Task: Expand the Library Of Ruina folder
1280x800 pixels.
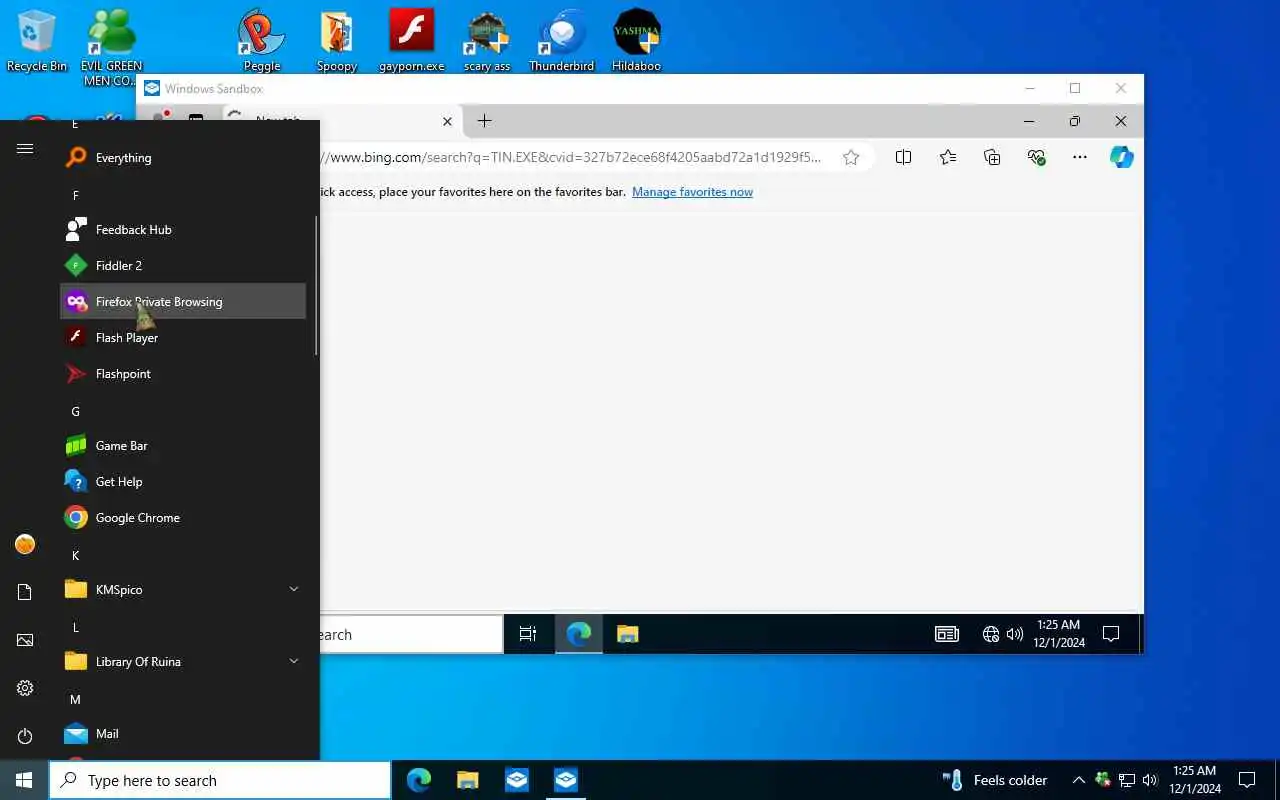Action: coord(183,662)
